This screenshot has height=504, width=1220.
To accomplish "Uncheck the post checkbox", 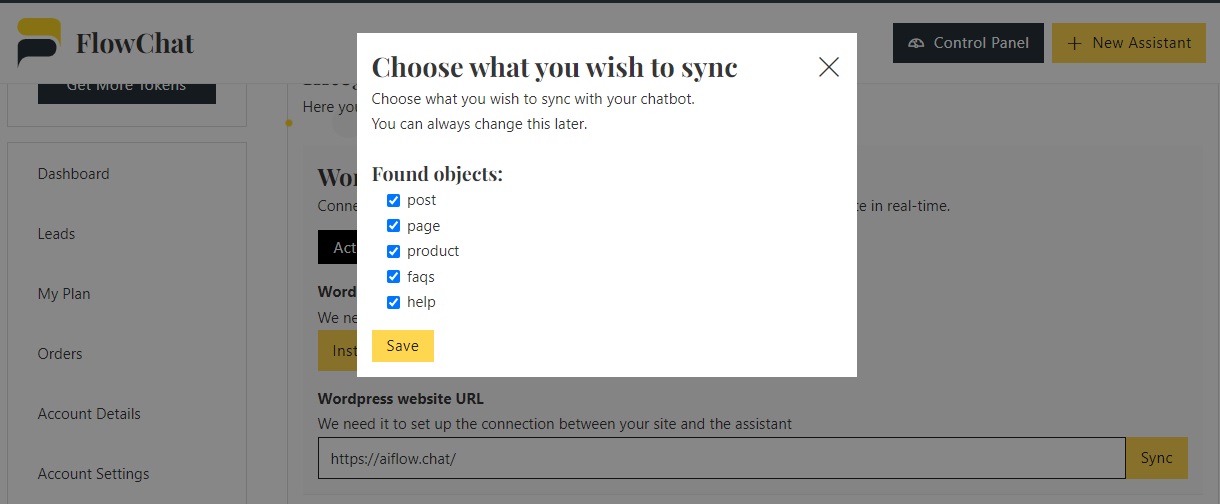I will click(x=394, y=200).
